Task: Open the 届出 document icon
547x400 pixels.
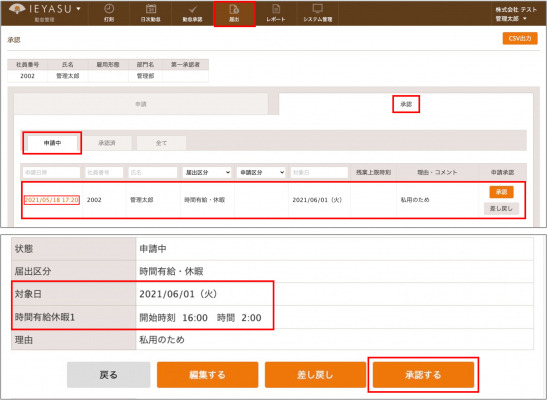Action: pos(234,9)
